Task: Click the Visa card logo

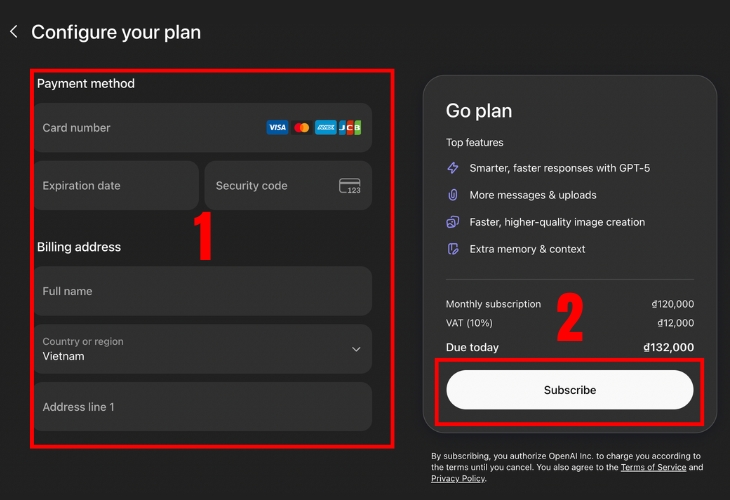Action: 277,128
